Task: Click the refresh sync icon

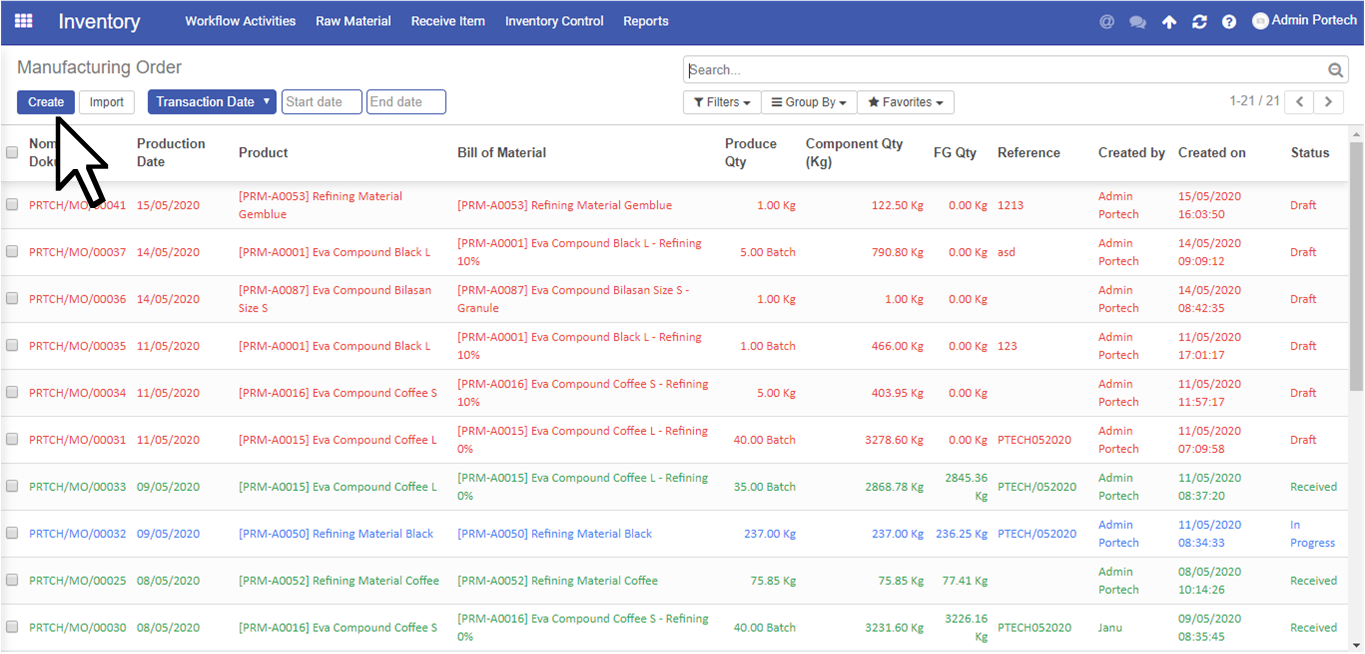Action: click(1199, 21)
